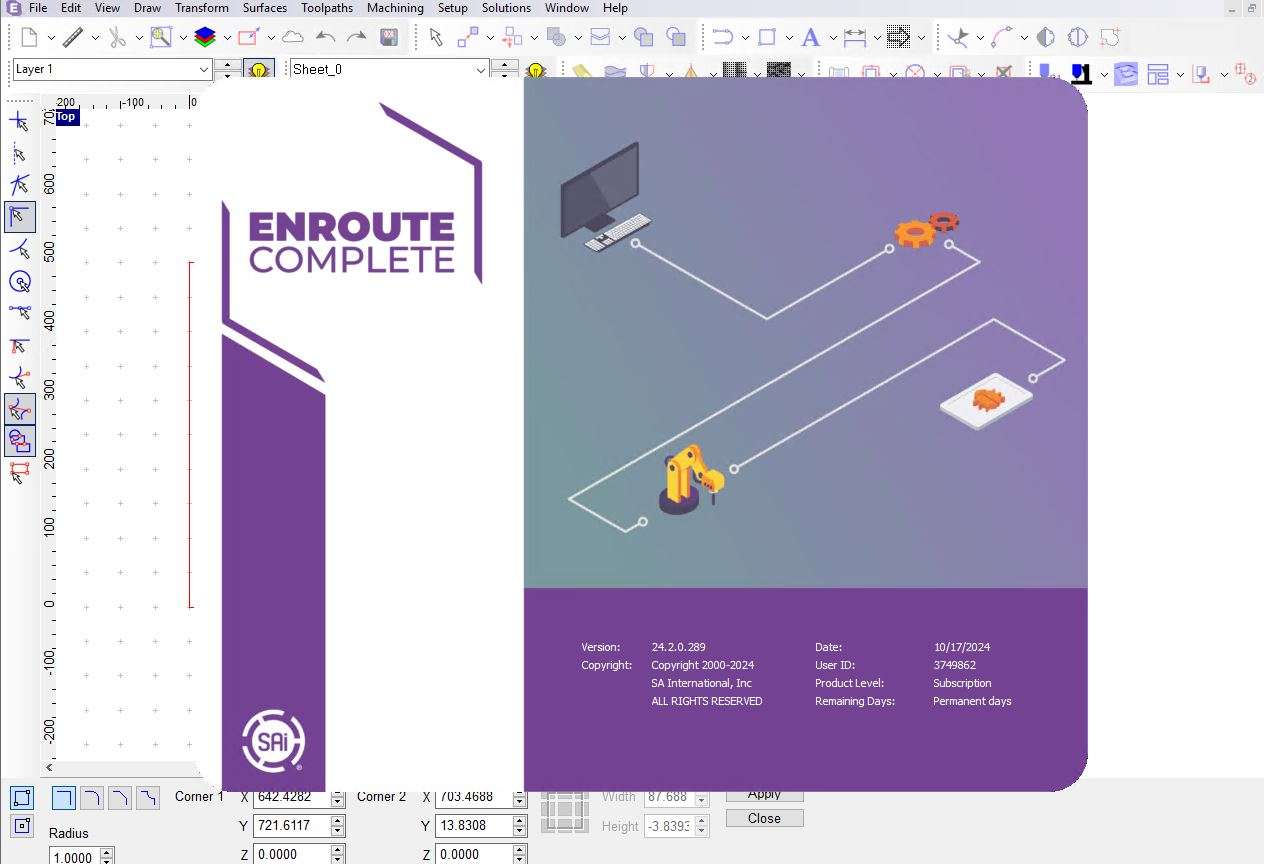Toggle Layer 1 visibility light bulb
The width and height of the screenshot is (1265, 864).
click(x=259, y=70)
